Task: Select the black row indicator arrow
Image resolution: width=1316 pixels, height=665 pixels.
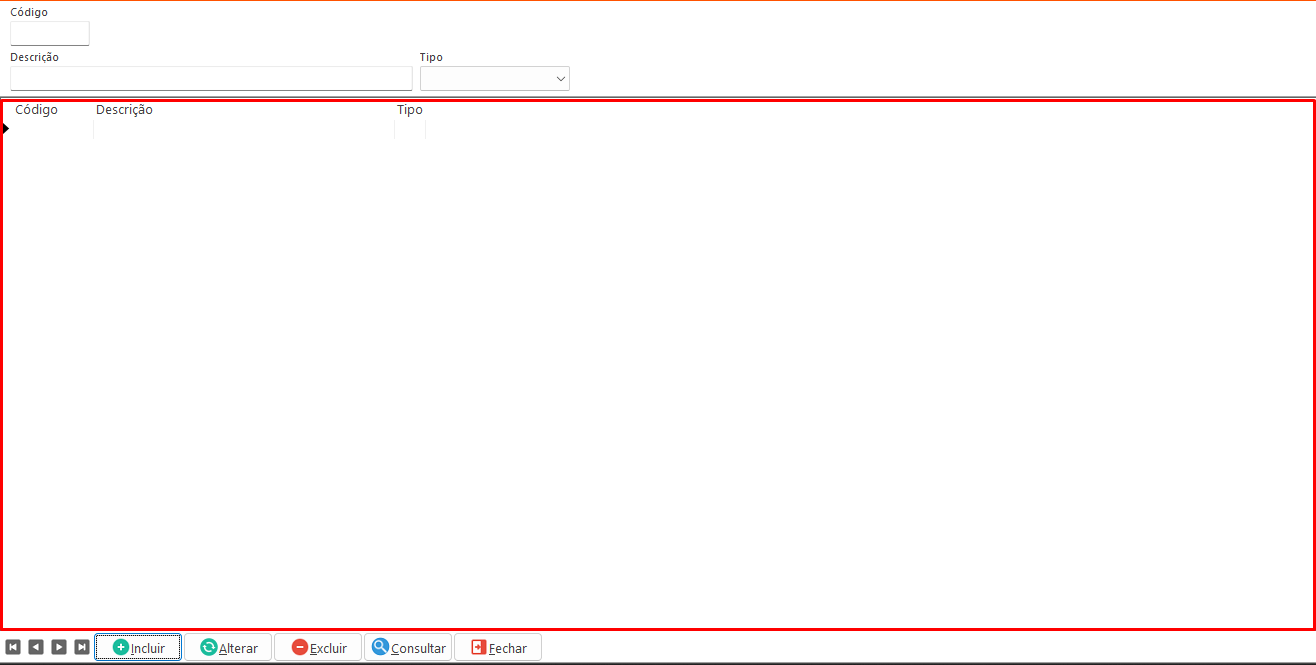Action: (x=6, y=129)
